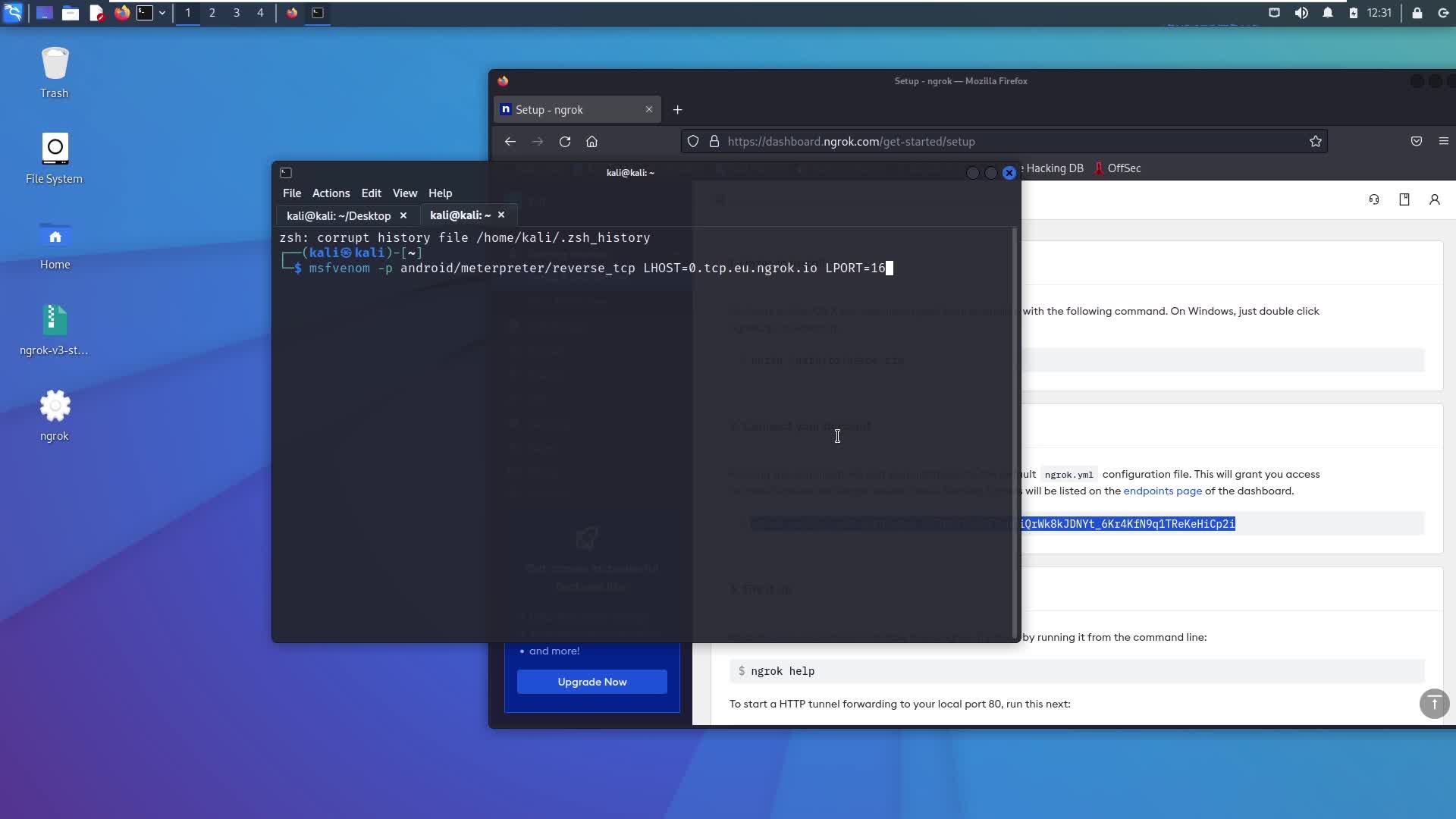The image size is (1456, 819).
Task: Open a new Firefox tab
Action: pos(677,110)
